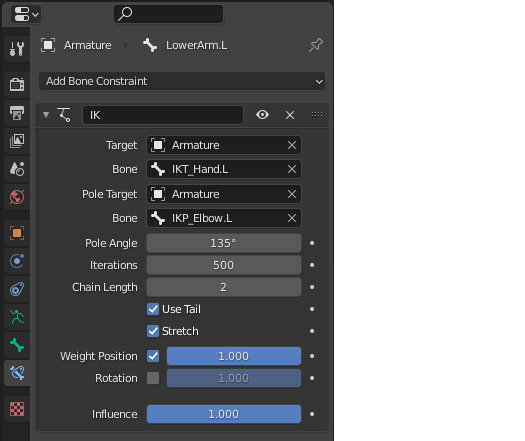This screenshot has height=441, width=525.
Task: Open the Render properties tab
Action: click(x=17, y=84)
